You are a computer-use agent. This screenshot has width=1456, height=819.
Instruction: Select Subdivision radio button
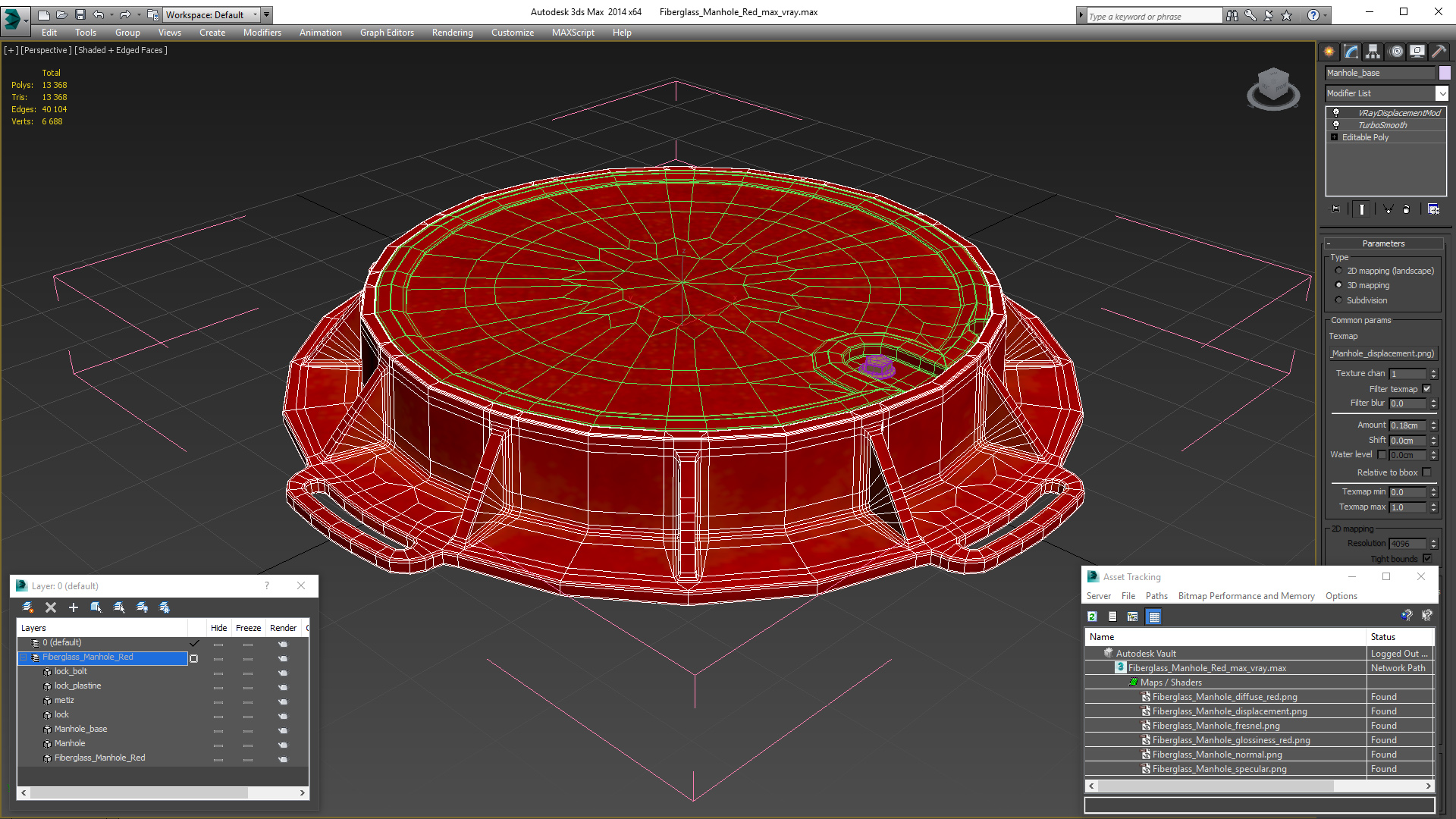(x=1338, y=300)
